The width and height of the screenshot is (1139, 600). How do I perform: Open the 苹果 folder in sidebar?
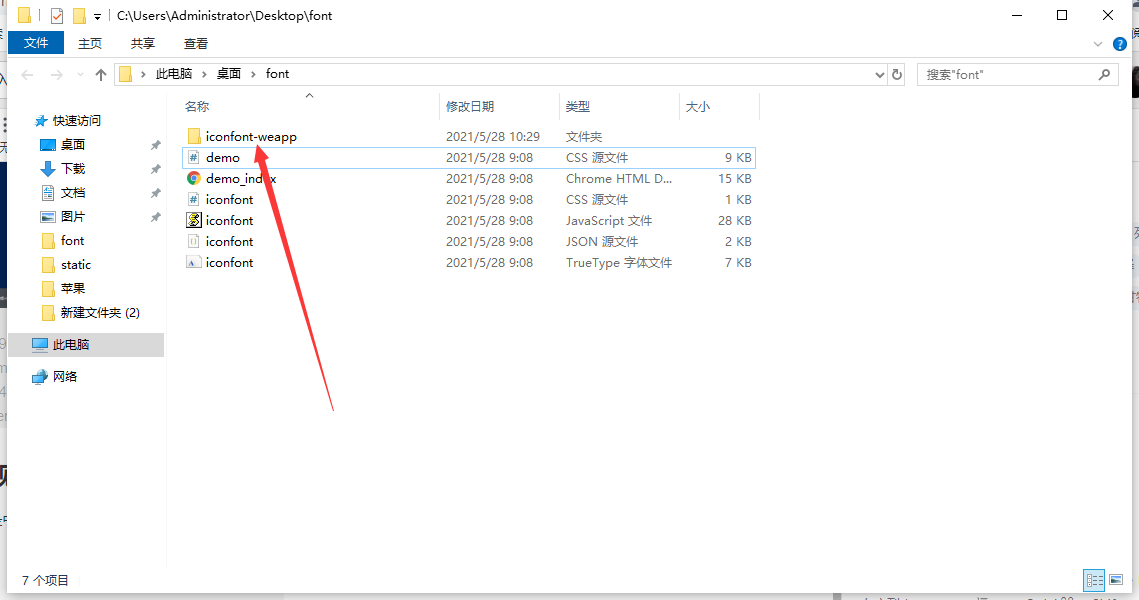pos(73,288)
